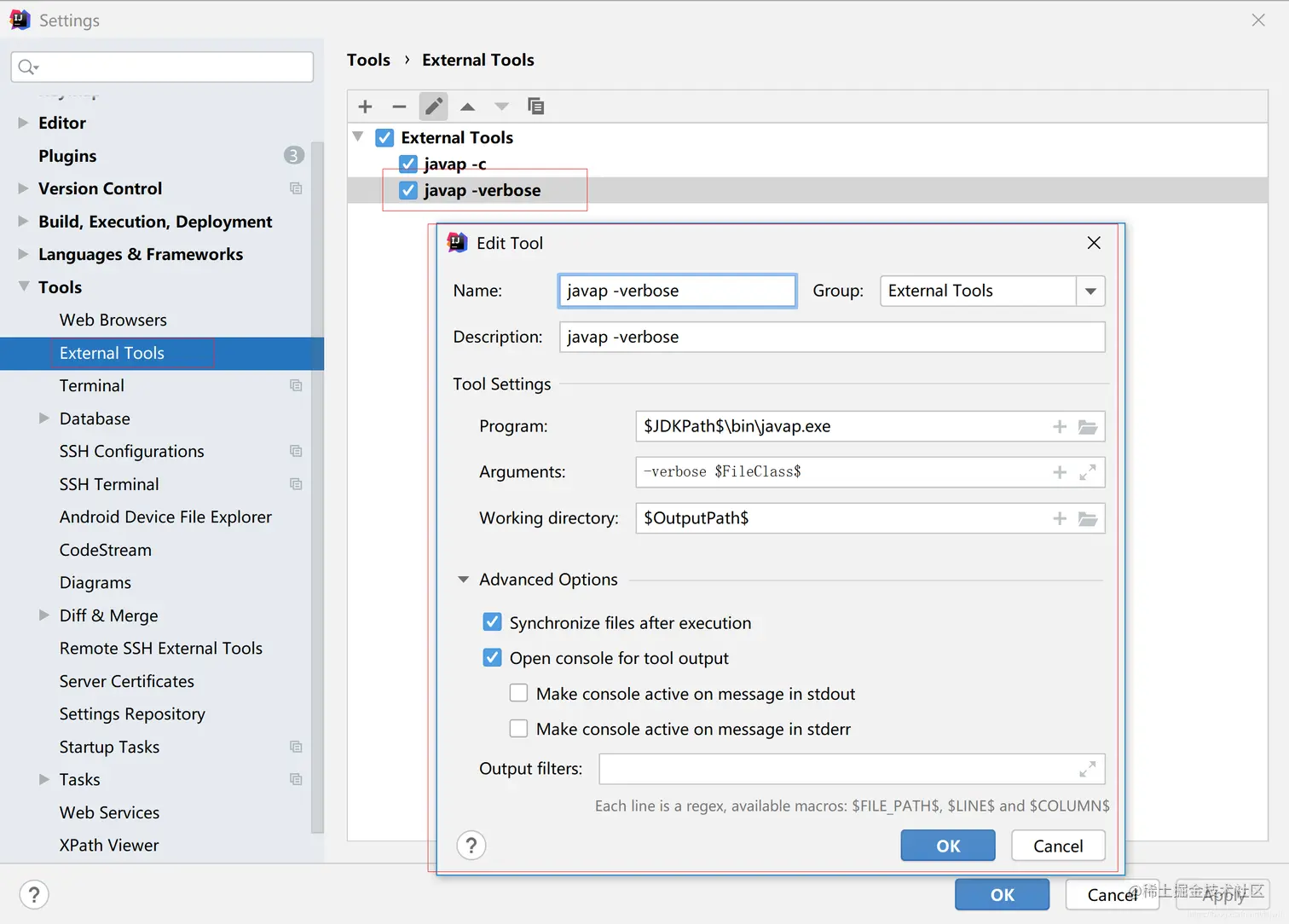Click the add tool plus icon
The image size is (1289, 924).
(365, 107)
